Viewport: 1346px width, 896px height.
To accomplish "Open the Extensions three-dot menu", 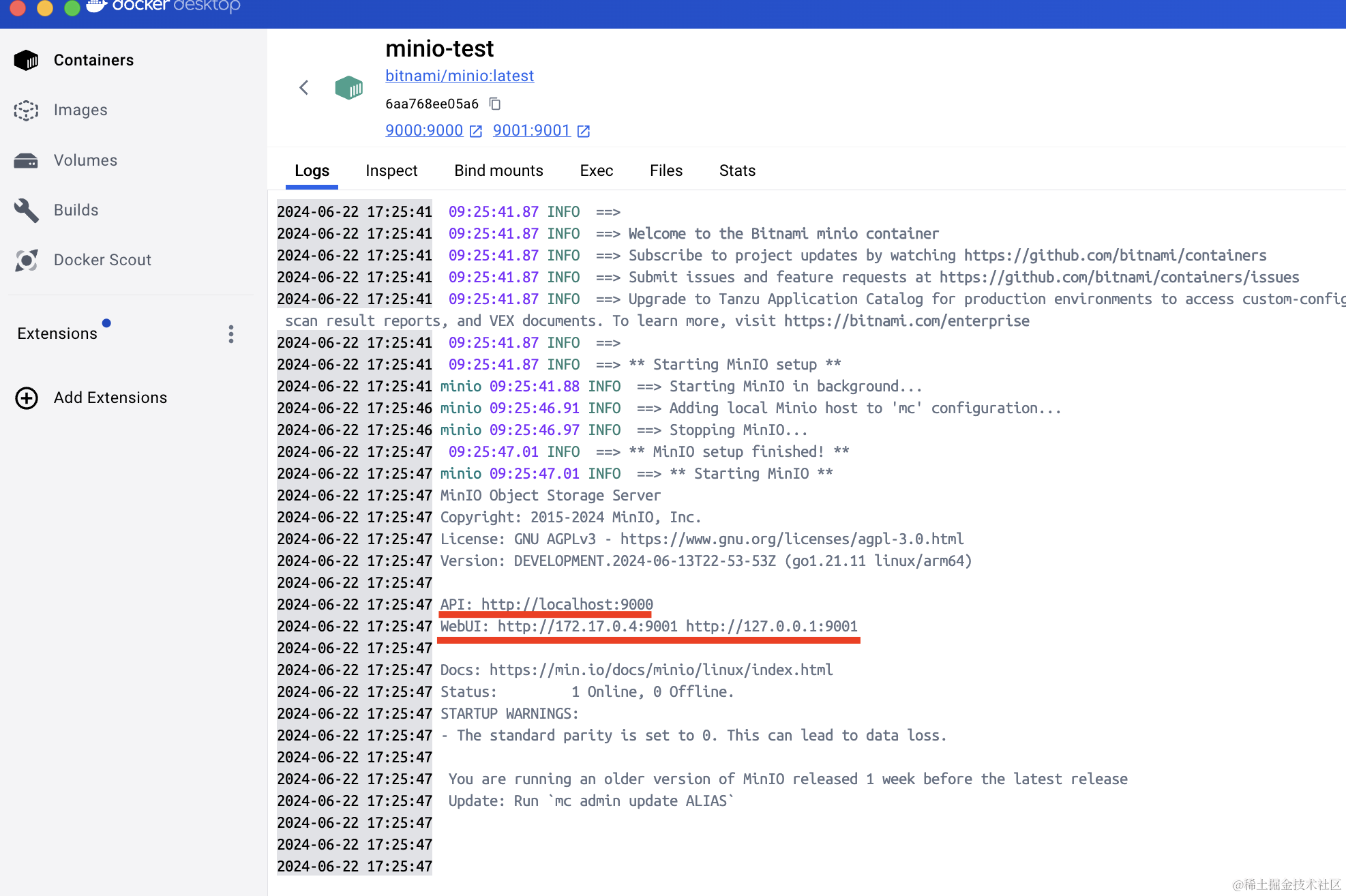I will 231,333.
